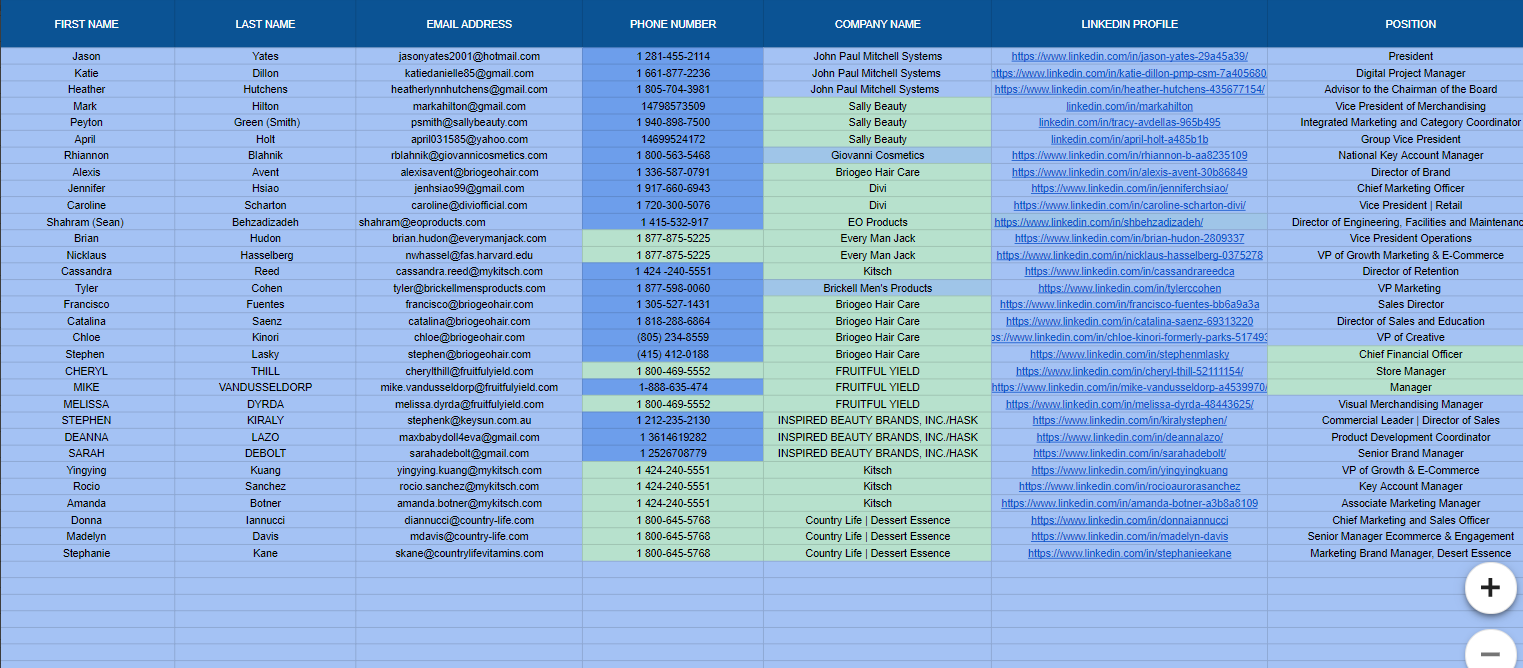
Task: Open yingyingkuang LinkedIn profile link
Action: tap(1130, 470)
